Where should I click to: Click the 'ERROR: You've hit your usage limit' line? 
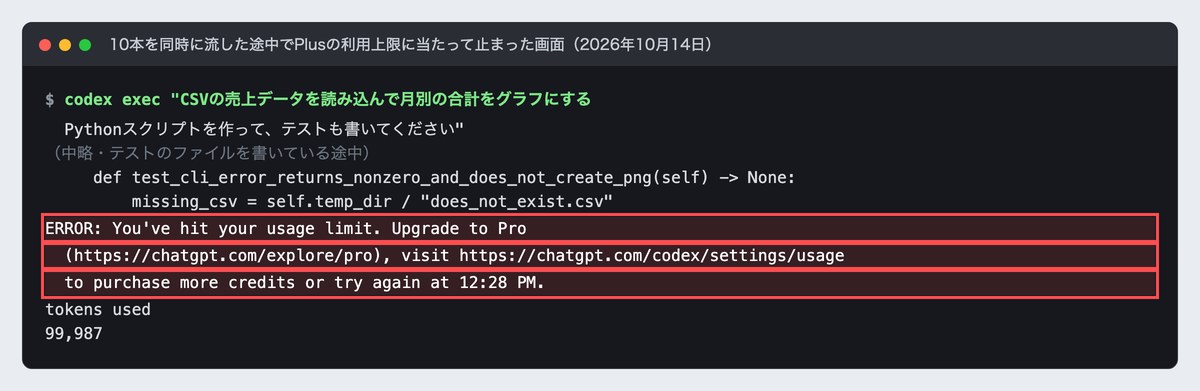tap(600, 228)
